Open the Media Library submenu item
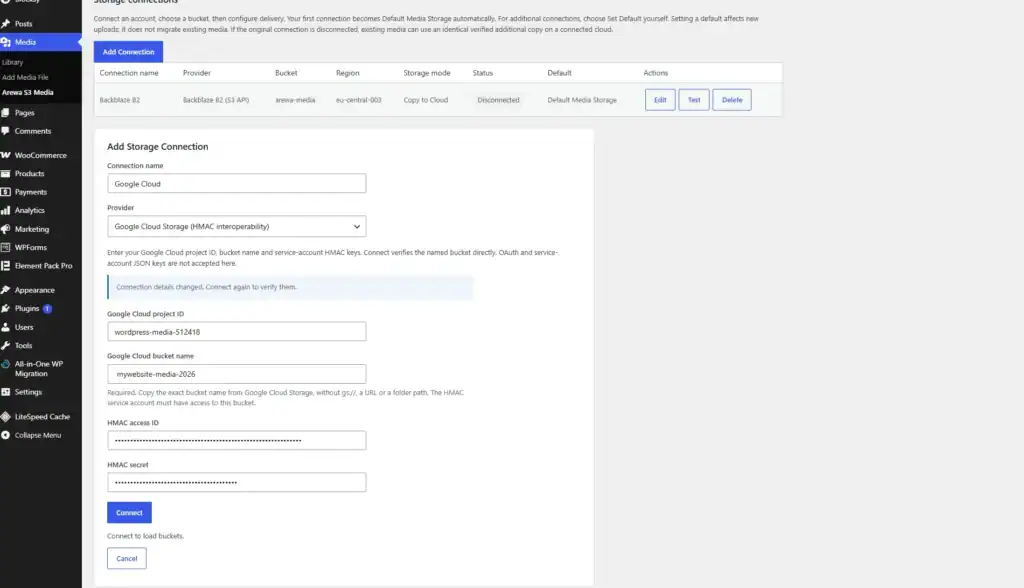The image size is (1024, 588). 12,62
